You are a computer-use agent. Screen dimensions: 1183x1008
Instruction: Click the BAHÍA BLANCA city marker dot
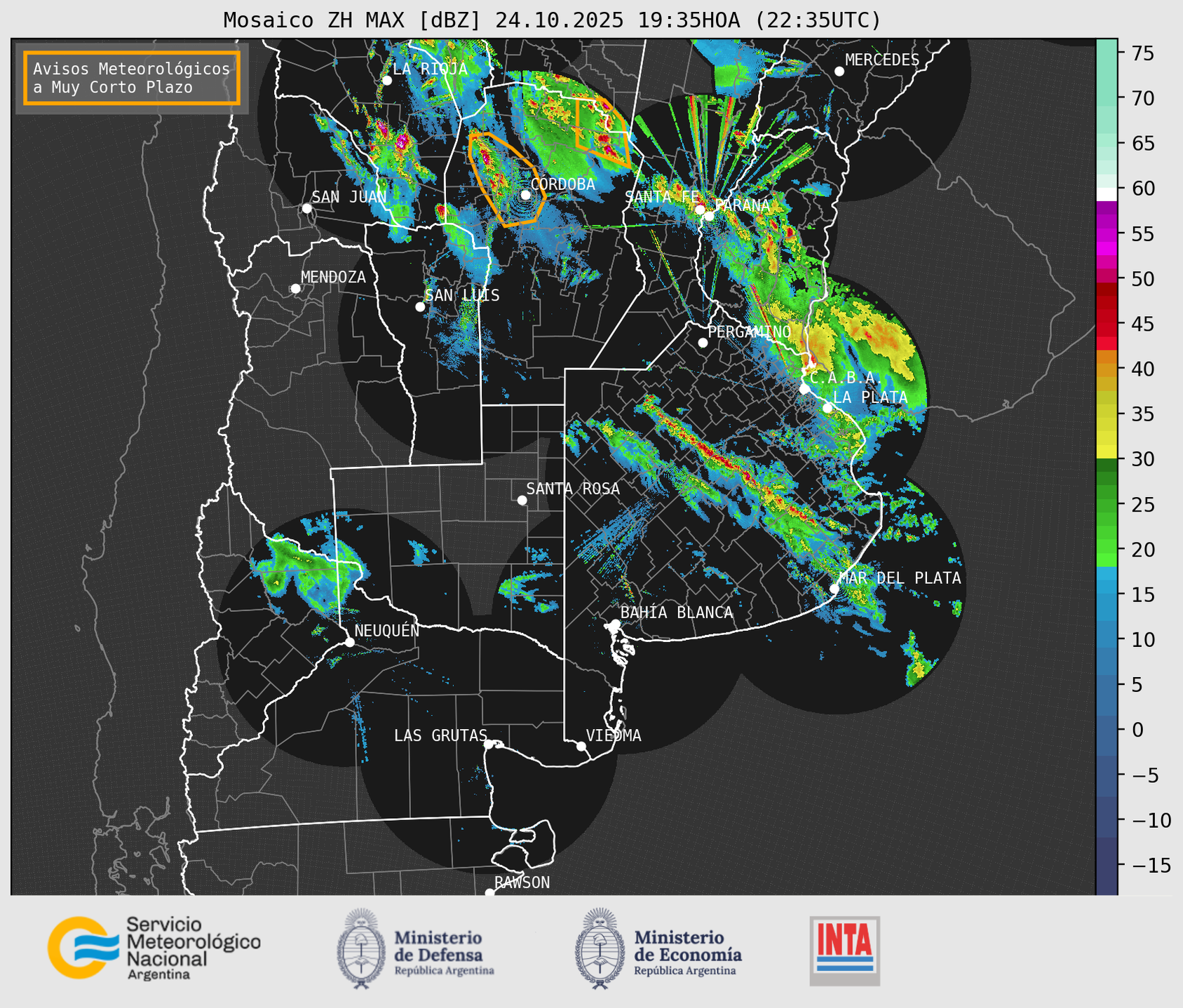click(x=615, y=624)
